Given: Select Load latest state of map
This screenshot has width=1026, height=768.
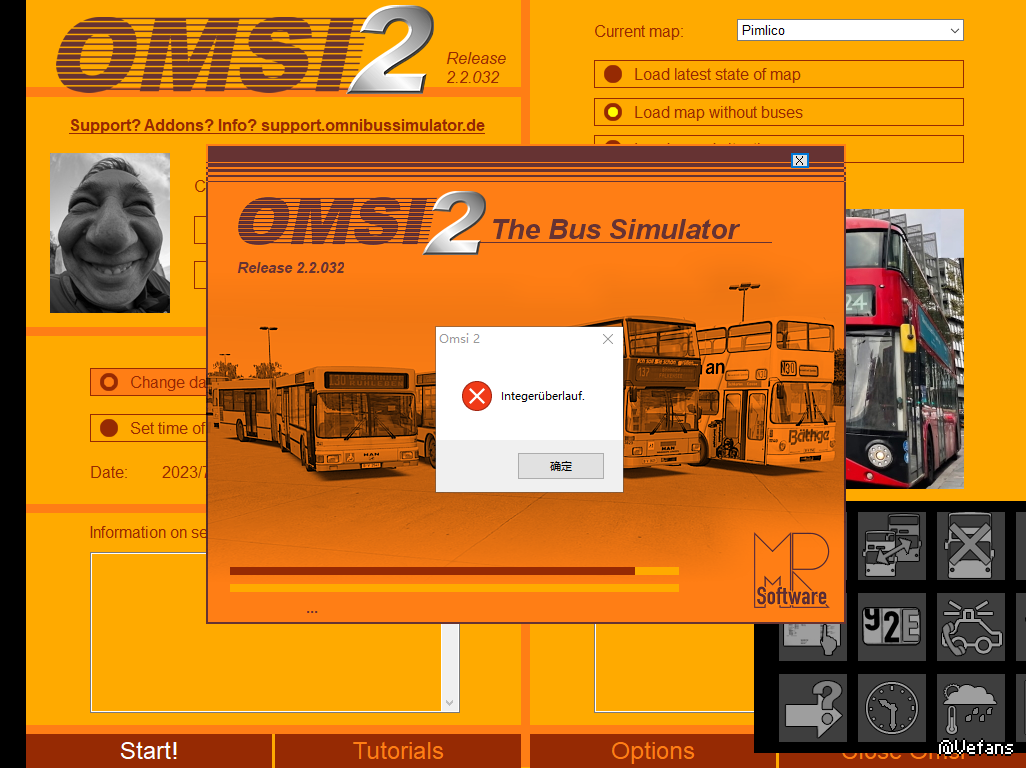Looking at the screenshot, I should tap(779, 74).
